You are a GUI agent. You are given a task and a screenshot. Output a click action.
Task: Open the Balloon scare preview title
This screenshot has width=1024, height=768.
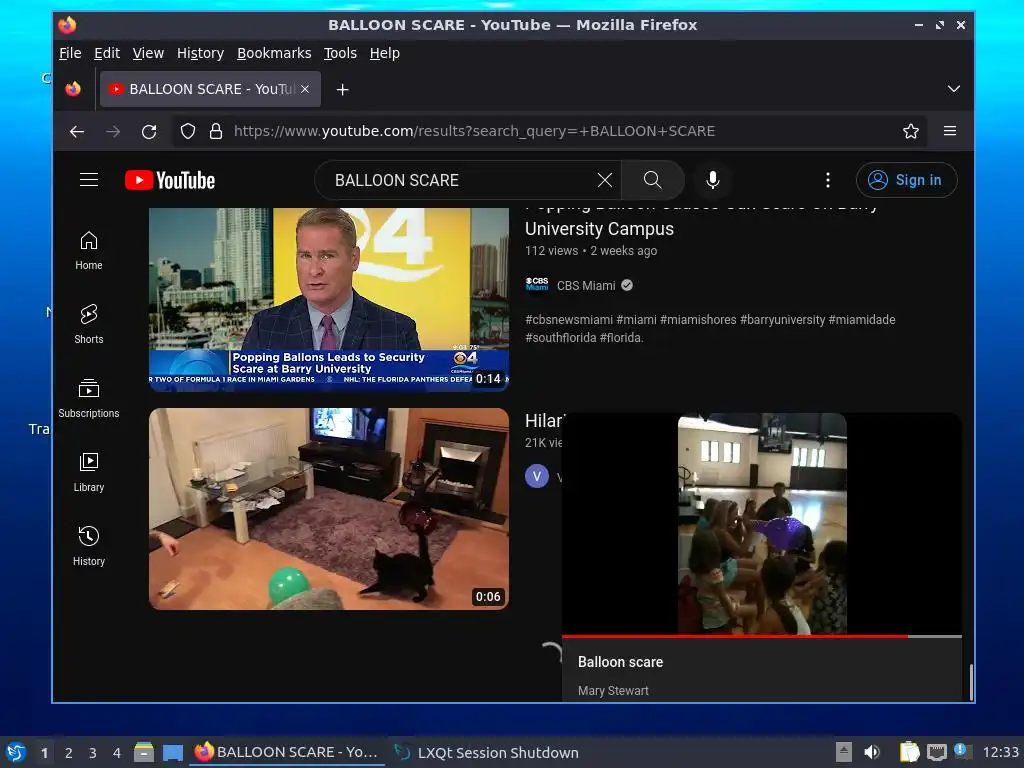tap(620, 662)
